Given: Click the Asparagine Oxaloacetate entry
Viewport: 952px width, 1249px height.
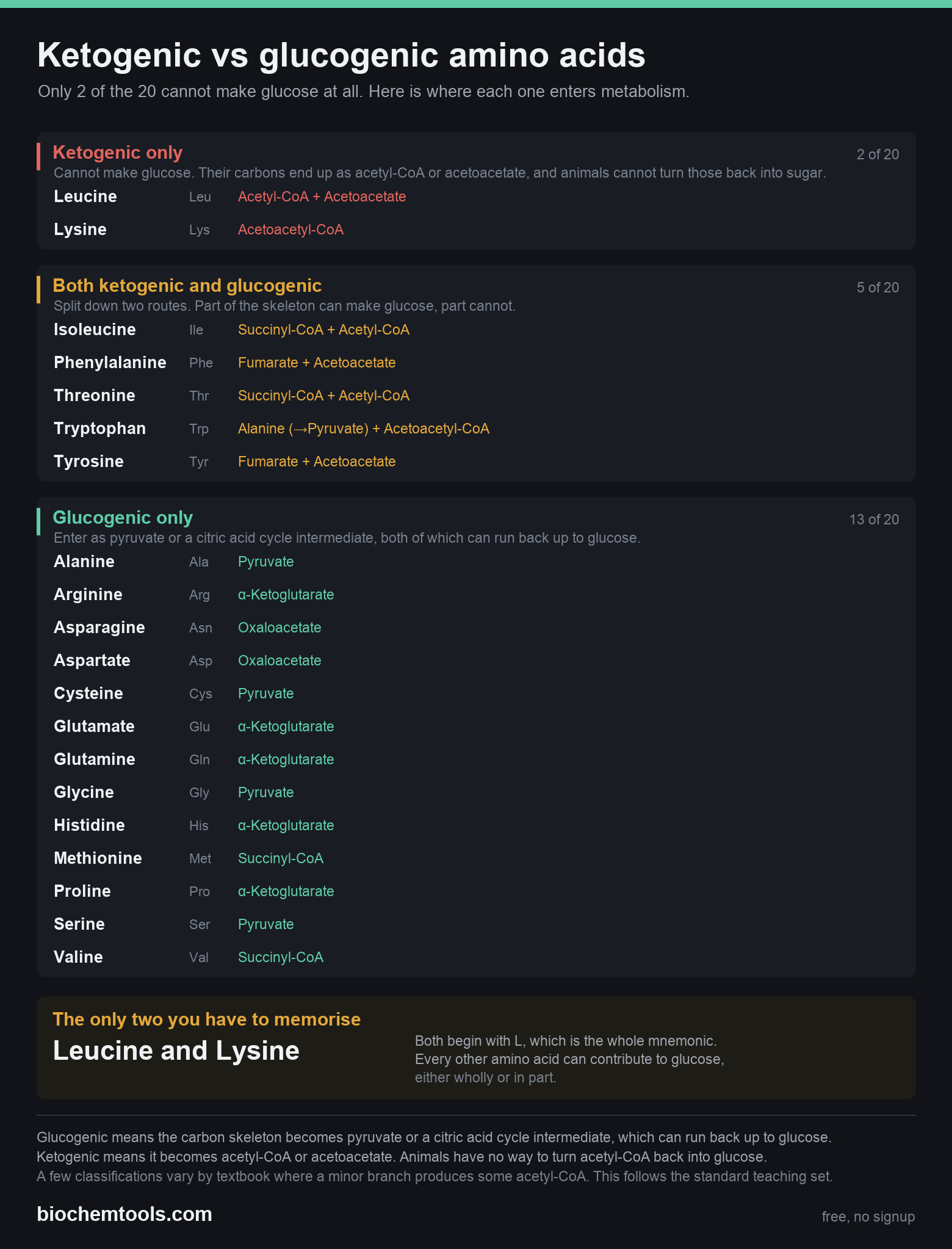Looking at the screenshot, I should pos(279,628).
